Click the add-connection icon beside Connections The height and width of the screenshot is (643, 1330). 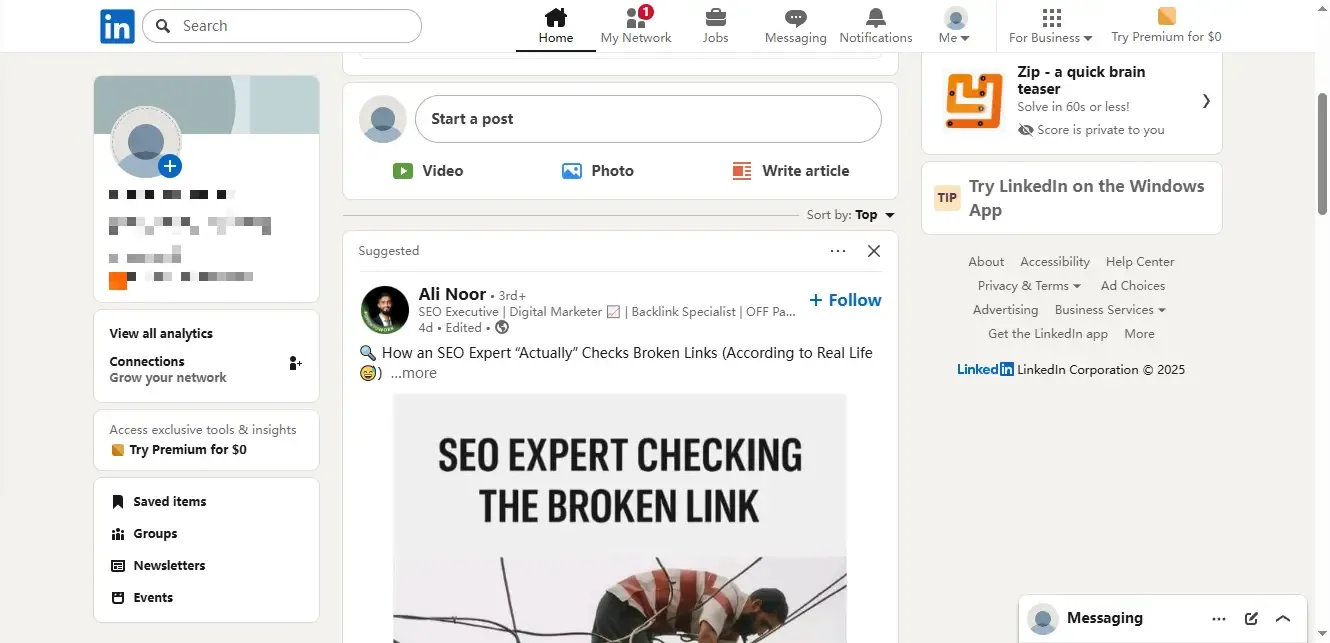click(295, 363)
